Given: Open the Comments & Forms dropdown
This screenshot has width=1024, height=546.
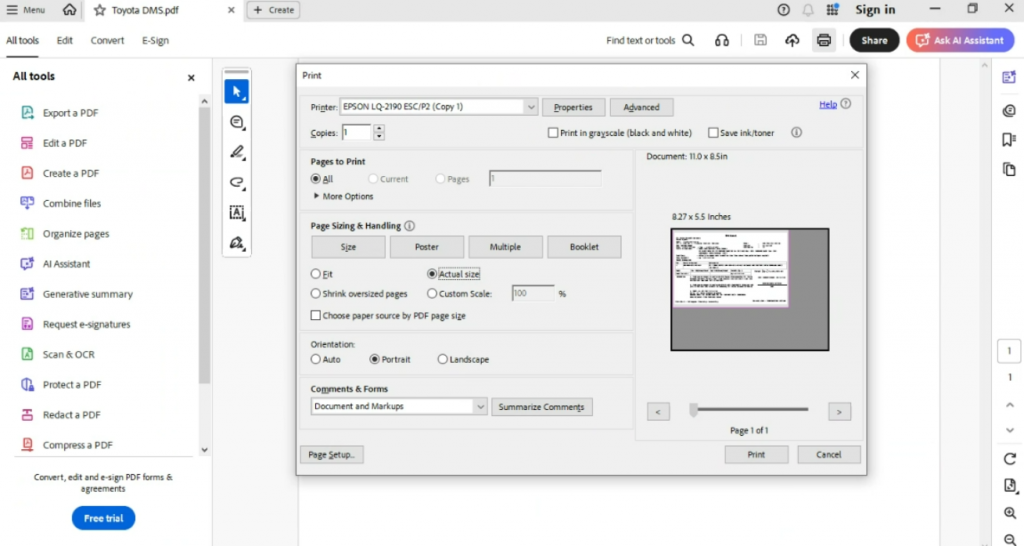Looking at the screenshot, I should (480, 406).
